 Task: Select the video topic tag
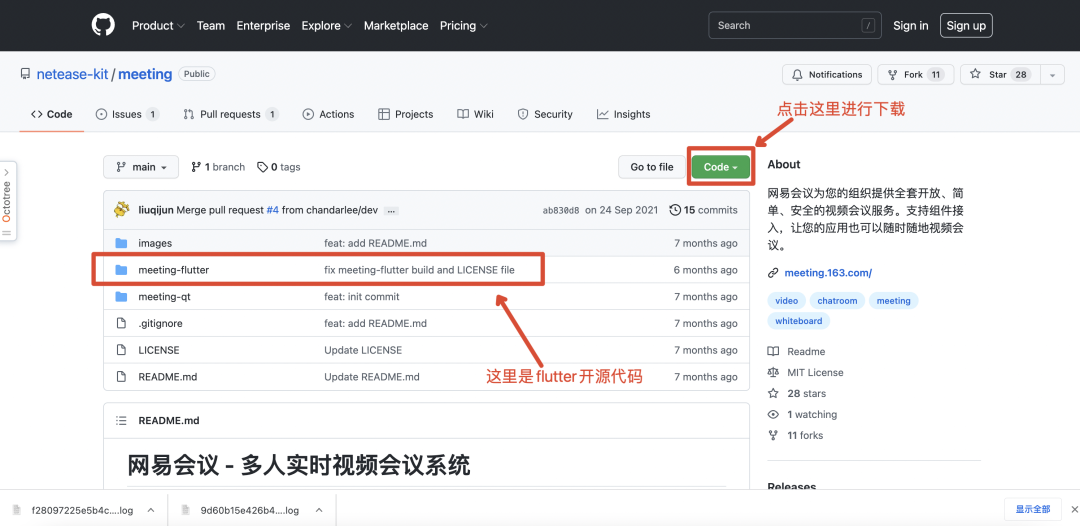787,301
